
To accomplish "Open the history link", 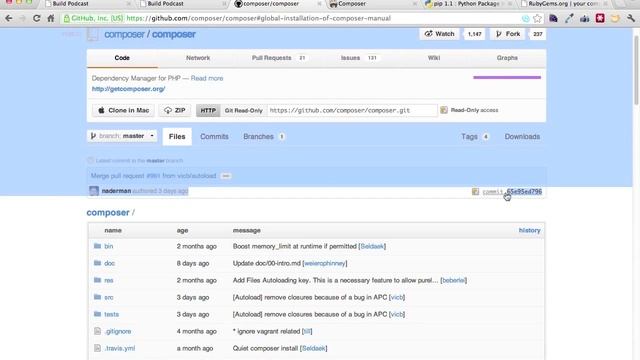I will pos(529,230).
